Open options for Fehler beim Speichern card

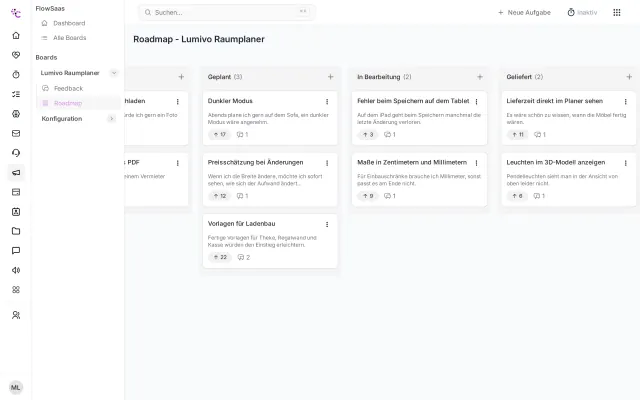[x=476, y=102]
